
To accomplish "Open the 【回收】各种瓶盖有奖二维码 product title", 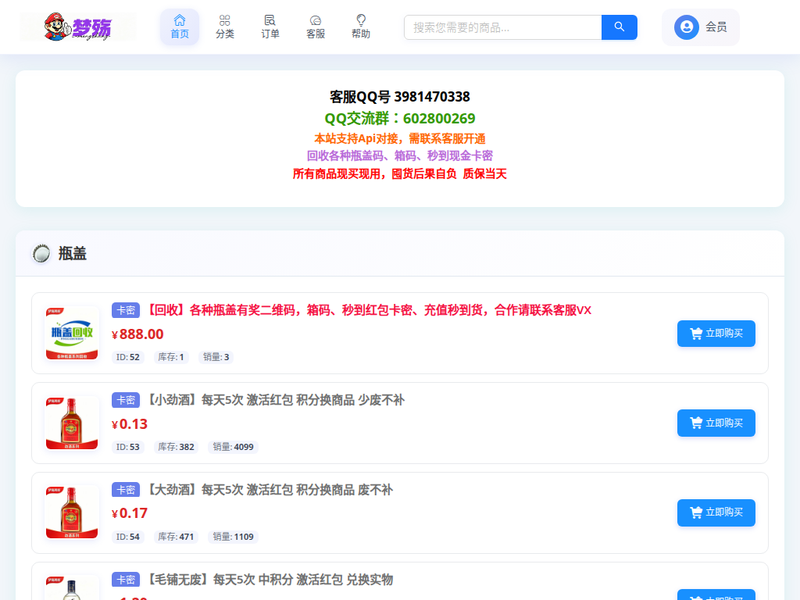I will click(x=369, y=310).
